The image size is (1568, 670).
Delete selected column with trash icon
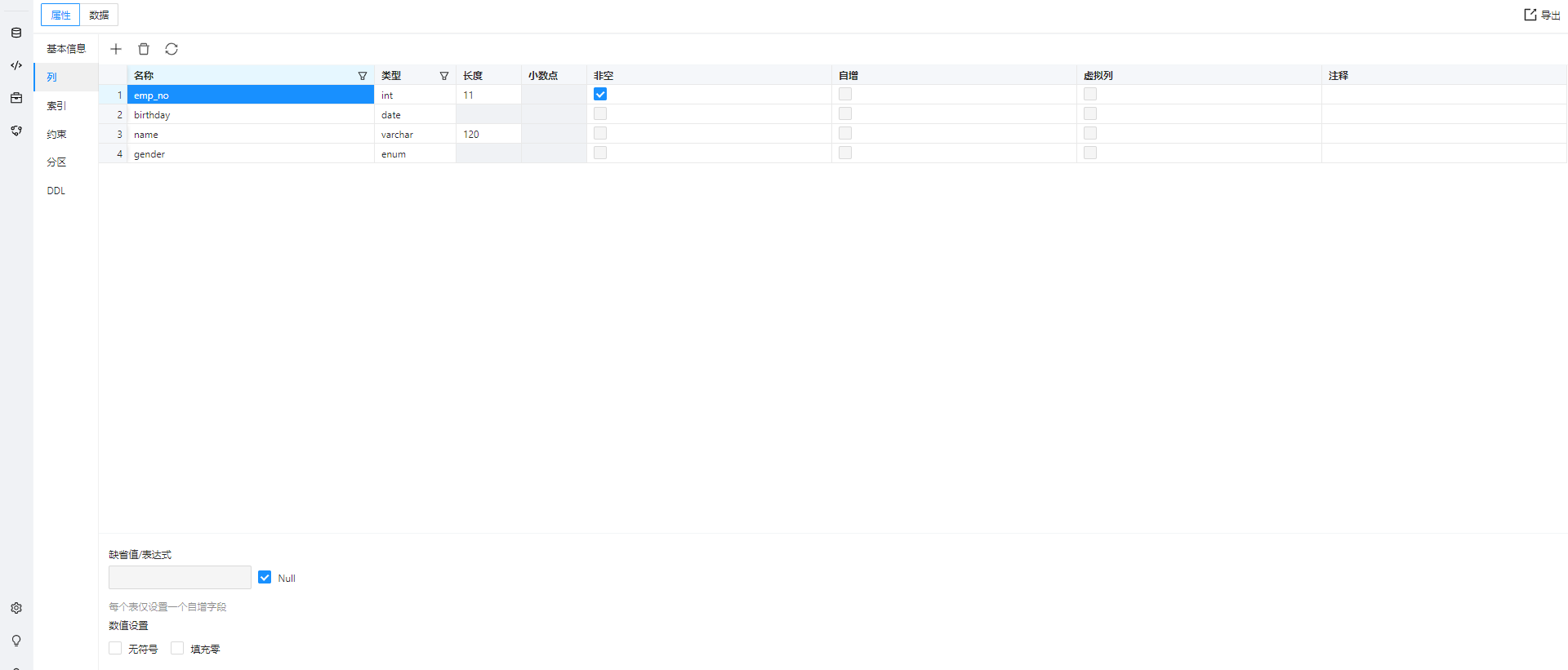144,49
